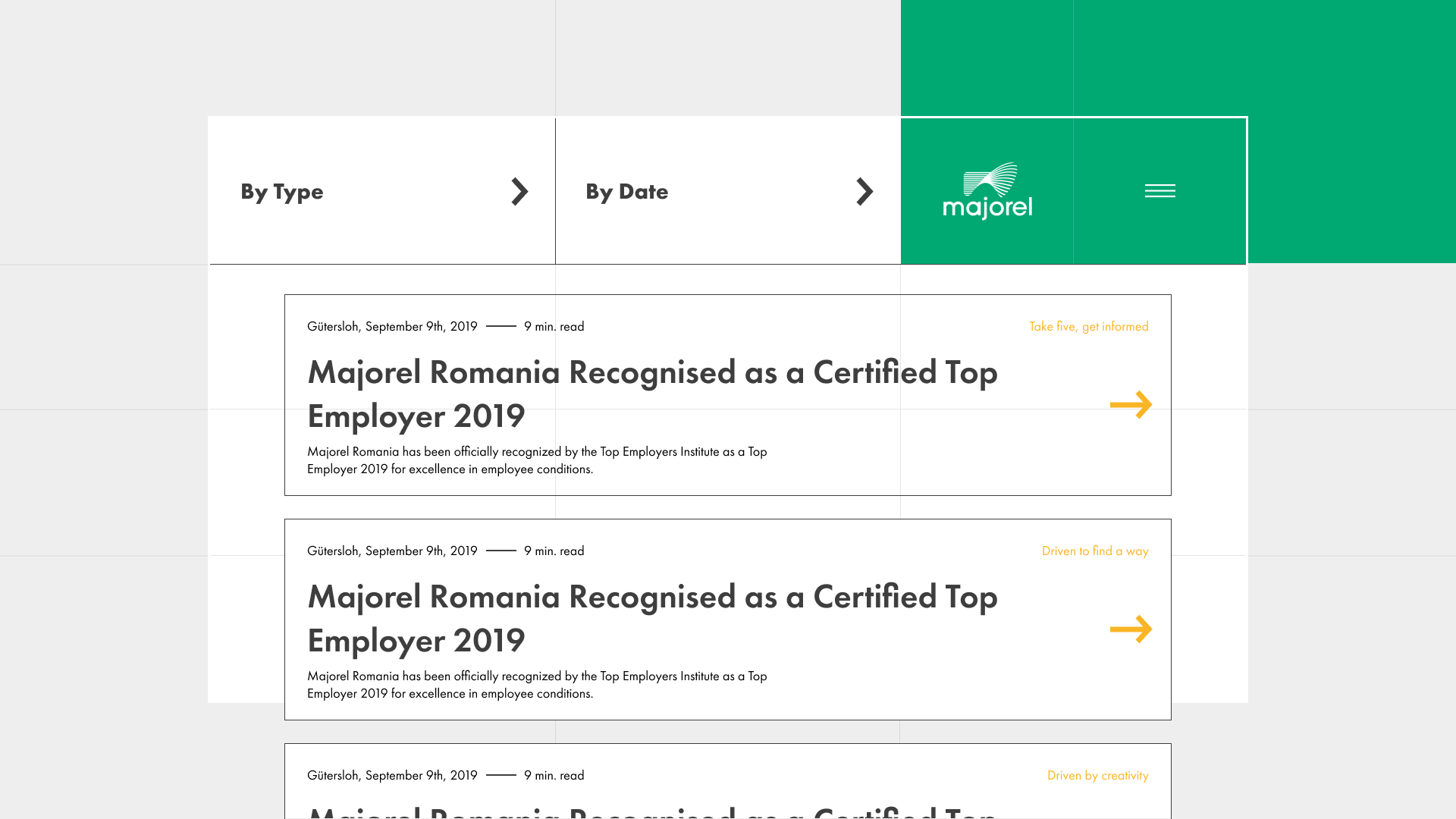Open the hamburger menu icon
The image size is (1456, 819).
pos(1159,191)
